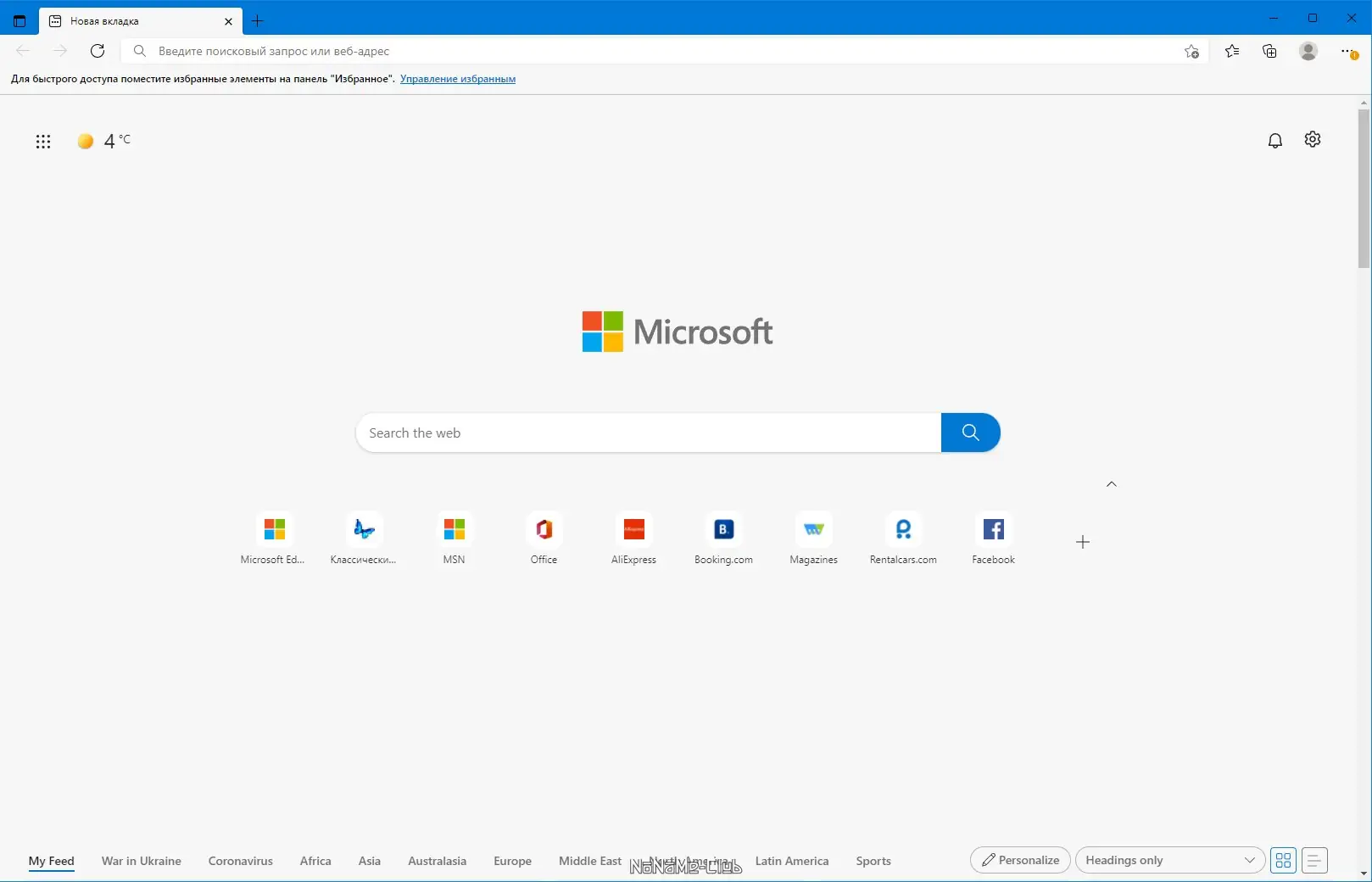Switch to the Africa feed tab
This screenshot has height=882, width=1372.
point(315,861)
